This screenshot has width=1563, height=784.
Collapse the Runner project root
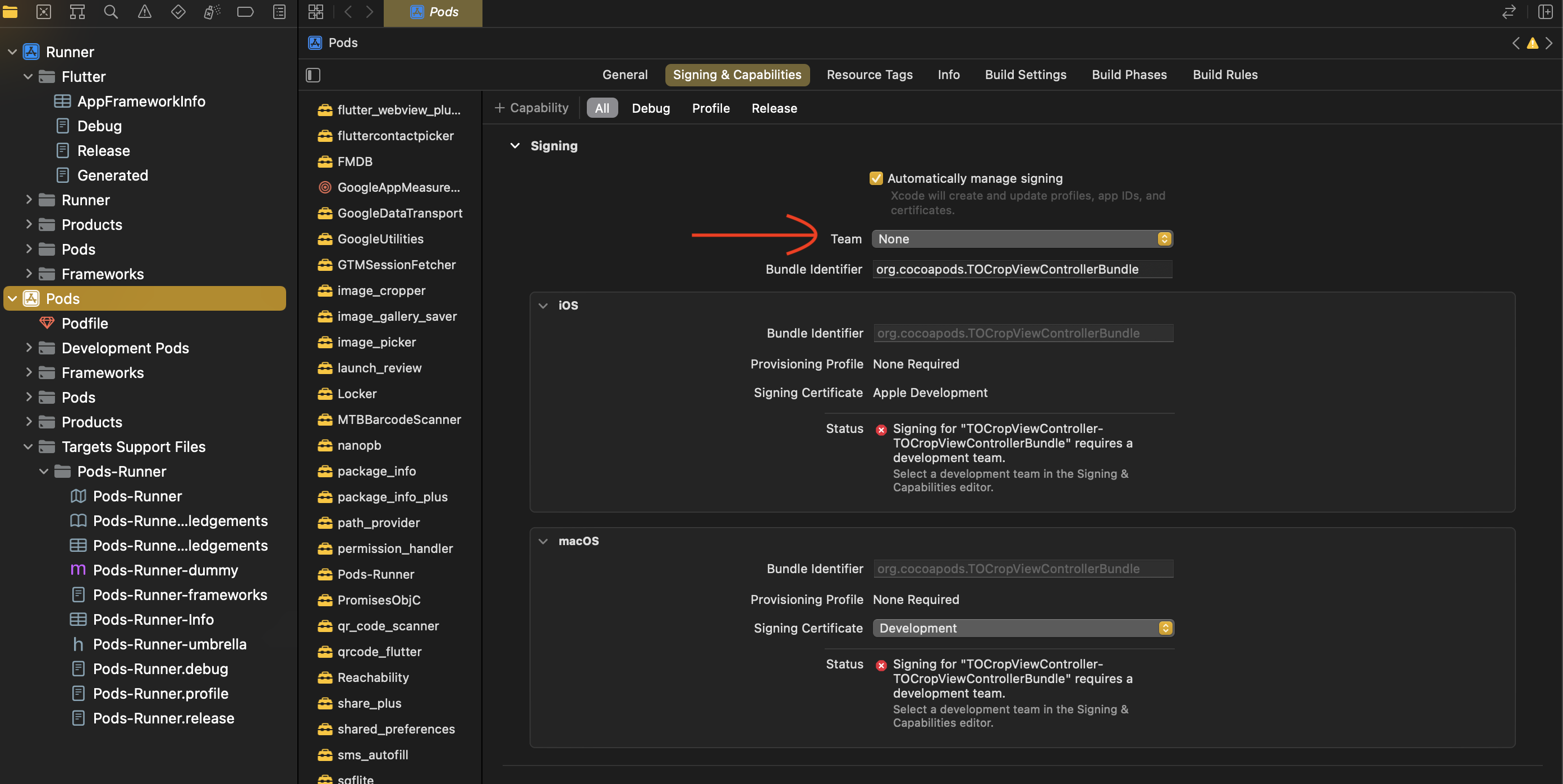(12, 52)
